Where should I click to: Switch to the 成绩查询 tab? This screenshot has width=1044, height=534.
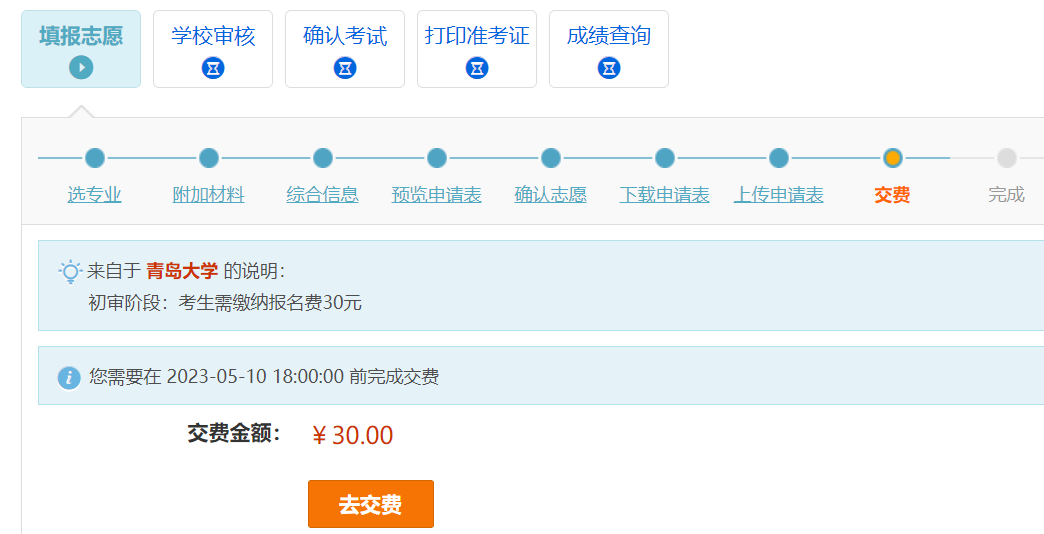[609, 49]
